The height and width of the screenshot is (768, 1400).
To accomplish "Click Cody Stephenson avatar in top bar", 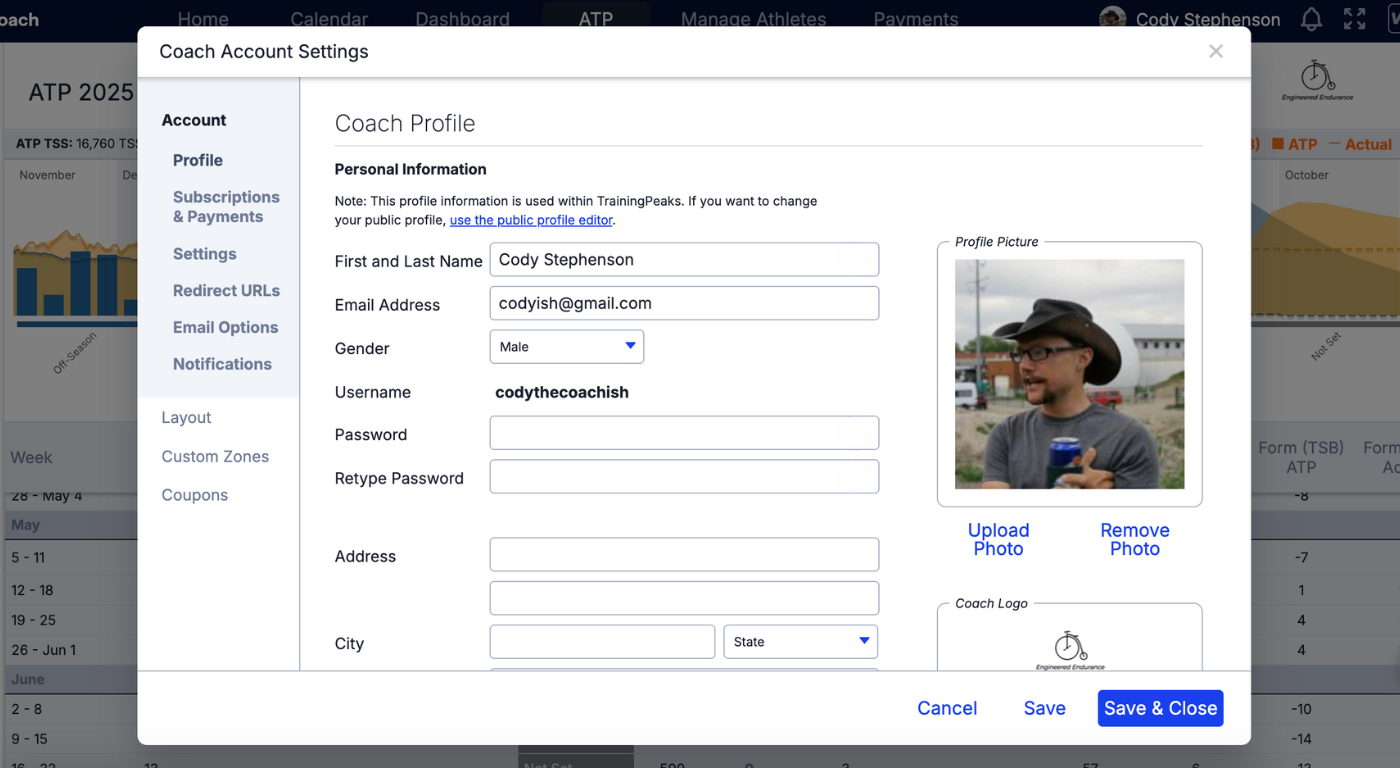I will (x=1112, y=18).
